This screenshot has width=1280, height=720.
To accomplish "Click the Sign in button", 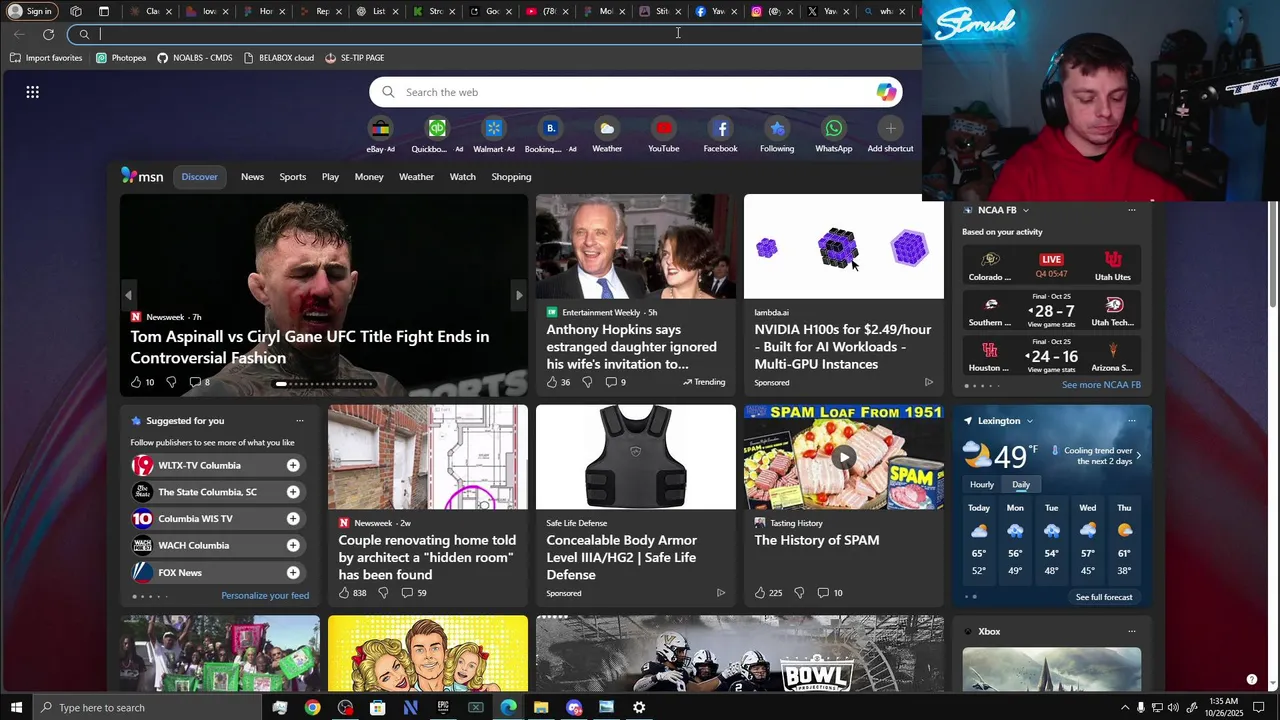I will tap(30, 11).
